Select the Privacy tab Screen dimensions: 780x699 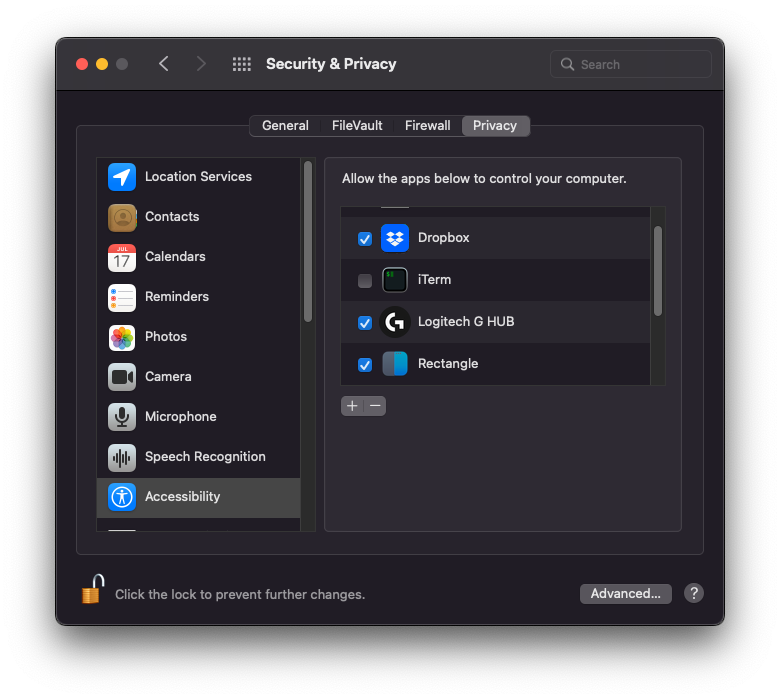click(x=495, y=125)
